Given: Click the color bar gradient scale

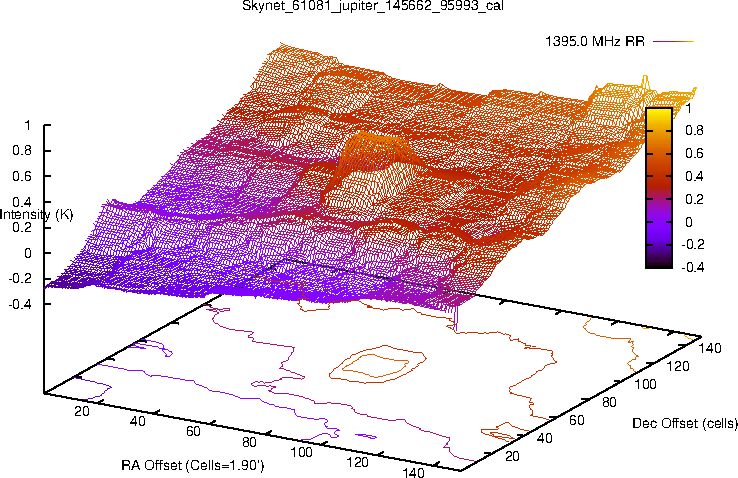Looking at the screenshot, I should coord(659,188).
